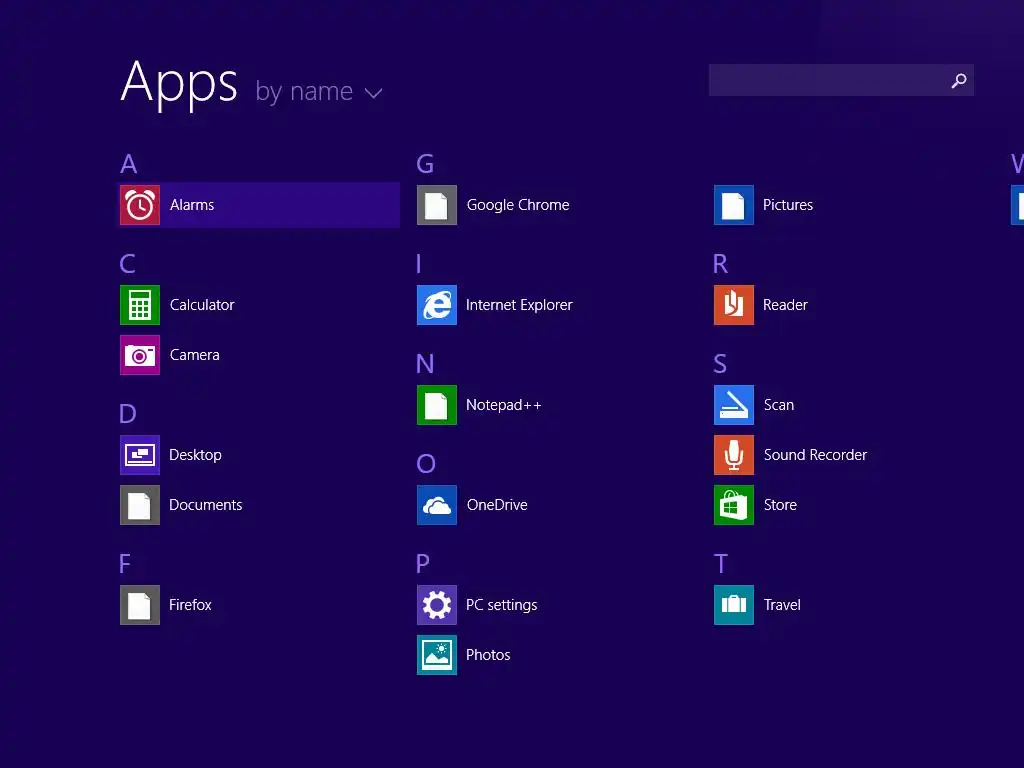
Task: Click the 'Reader' label text
Action: click(785, 305)
